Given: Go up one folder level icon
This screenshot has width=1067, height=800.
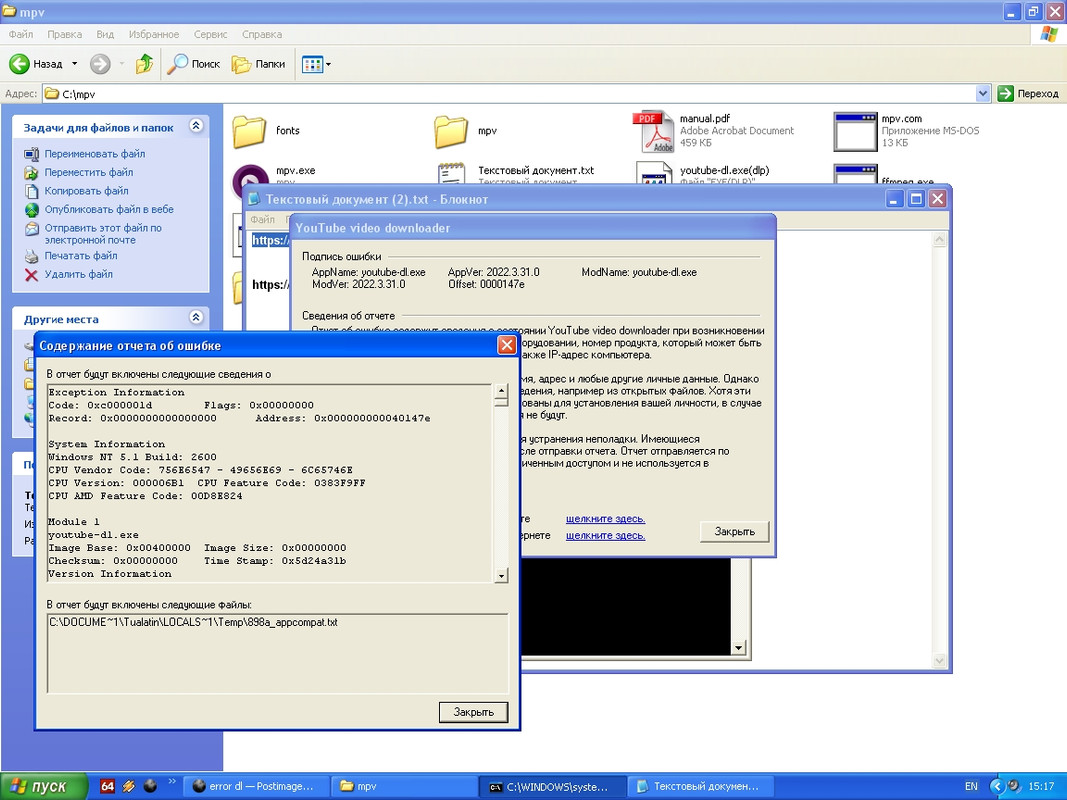Looking at the screenshot, I should (144, 64).
